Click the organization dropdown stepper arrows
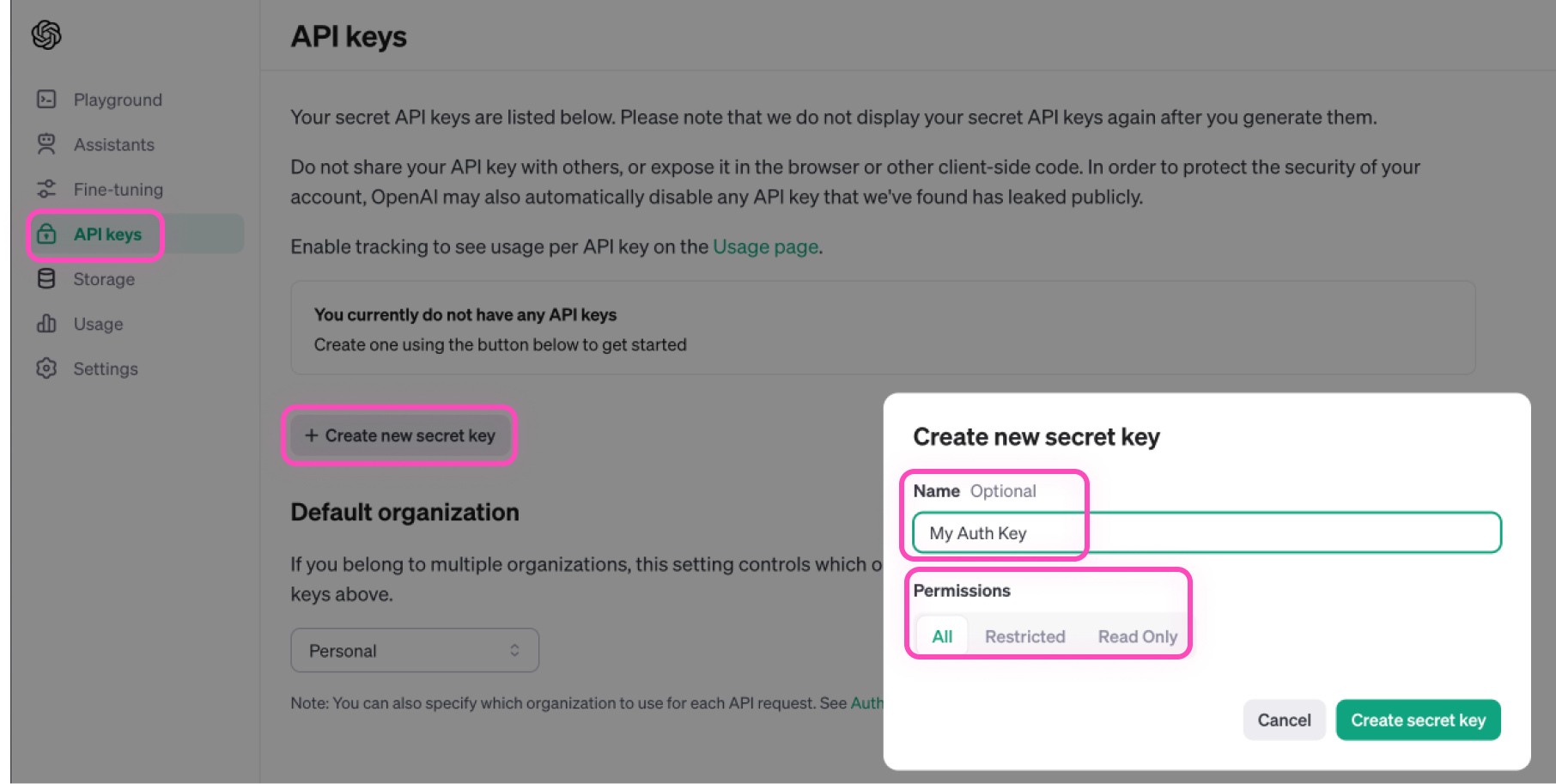This screenshot has width=1556, height=784. tap(516, 650)
